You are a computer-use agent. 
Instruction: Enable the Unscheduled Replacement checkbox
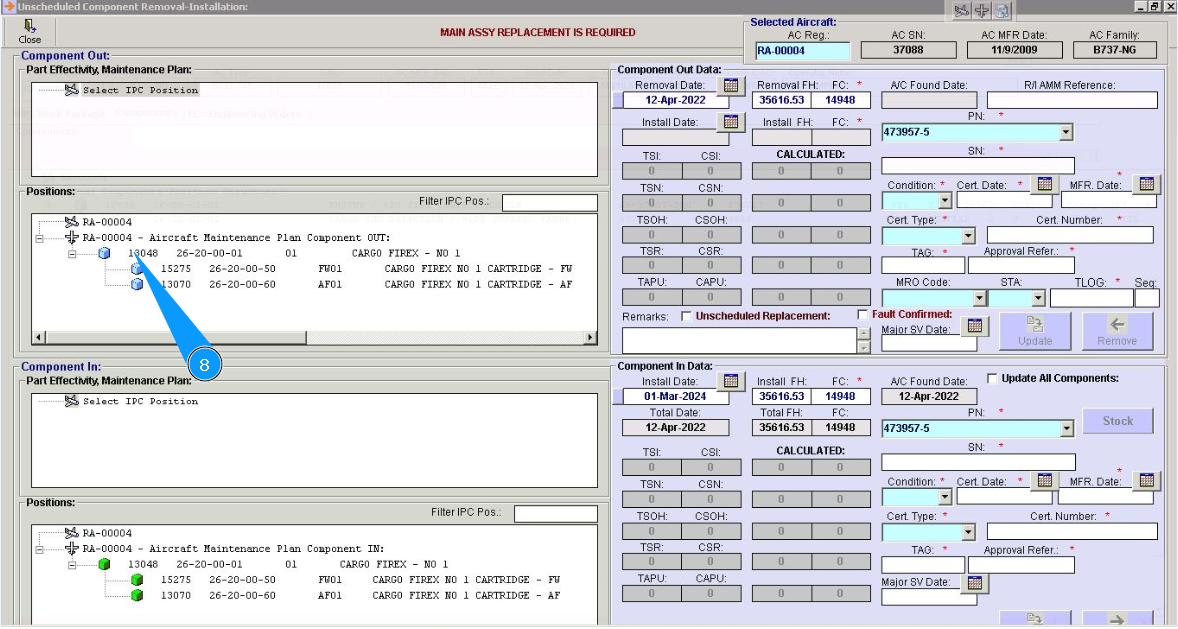click(686, 316)
